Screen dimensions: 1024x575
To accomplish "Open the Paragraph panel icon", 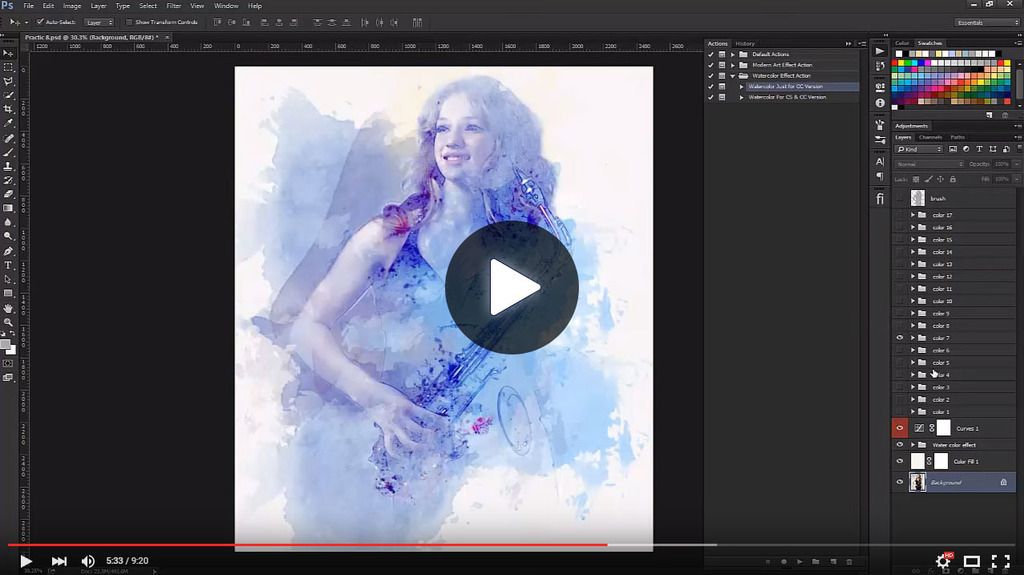I will (880, 176).
